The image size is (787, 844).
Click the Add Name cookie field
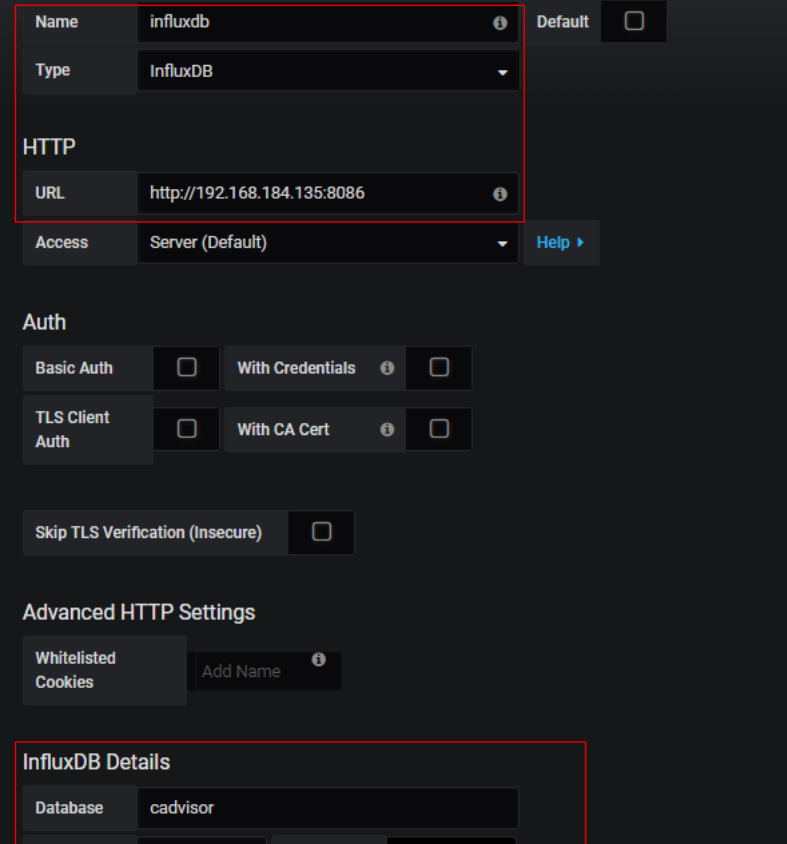[x=269, y=671]
